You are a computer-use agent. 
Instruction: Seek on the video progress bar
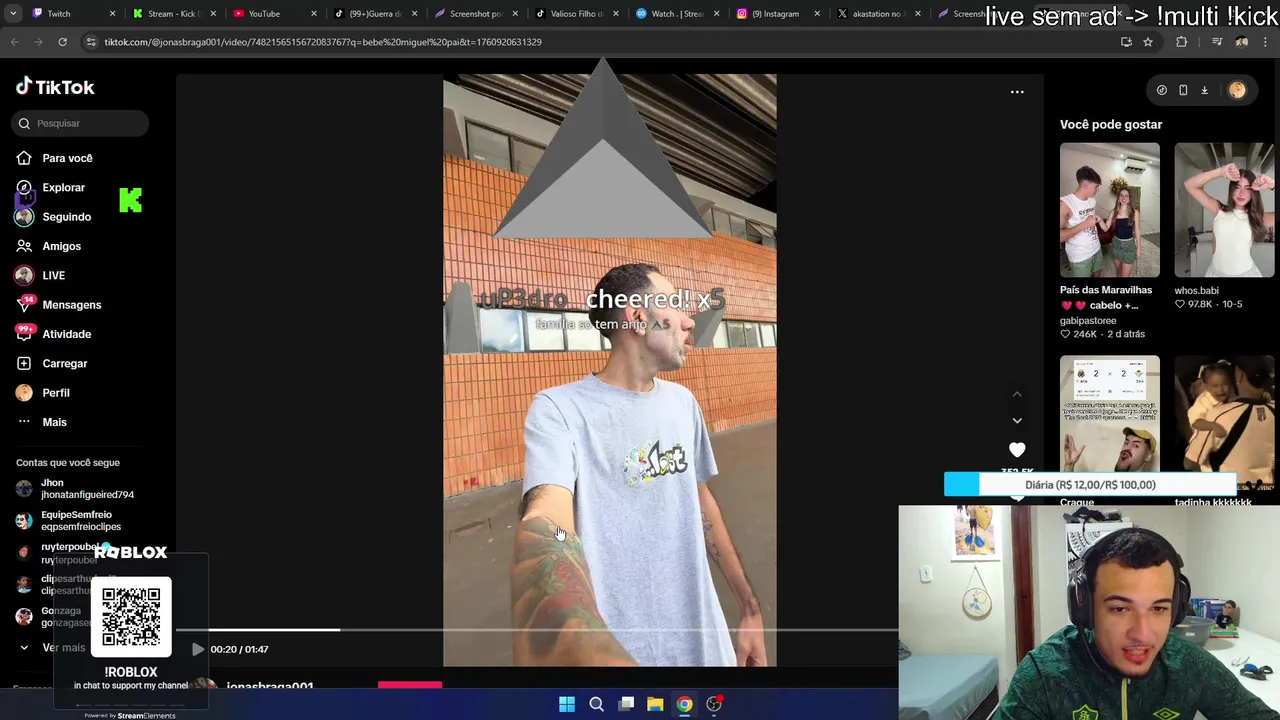pos(538,630)
